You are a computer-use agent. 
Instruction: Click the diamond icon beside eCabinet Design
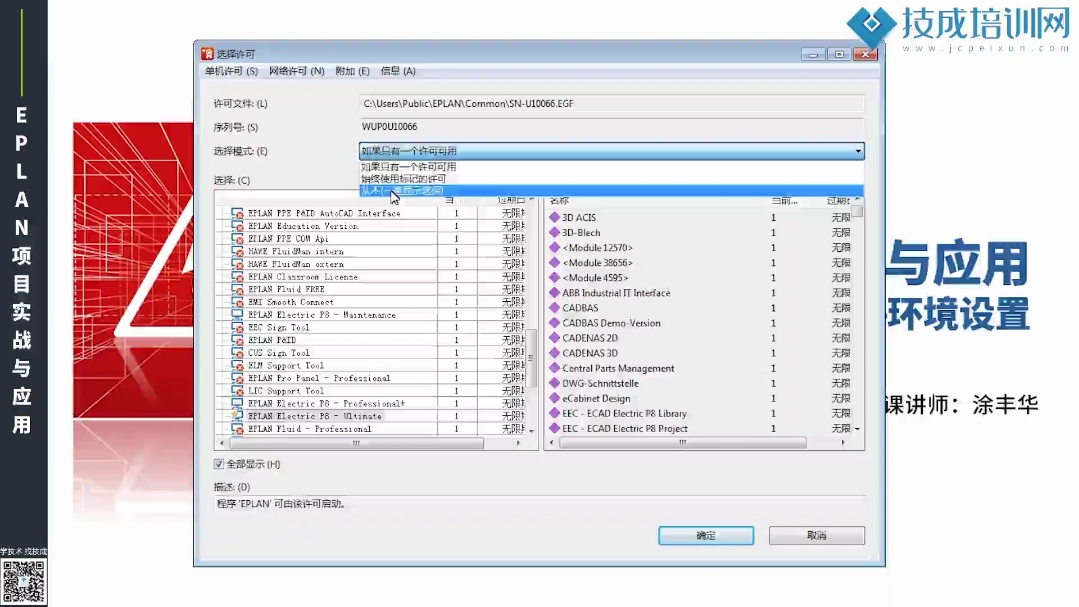pyautogui.click(x=554, y=398)
